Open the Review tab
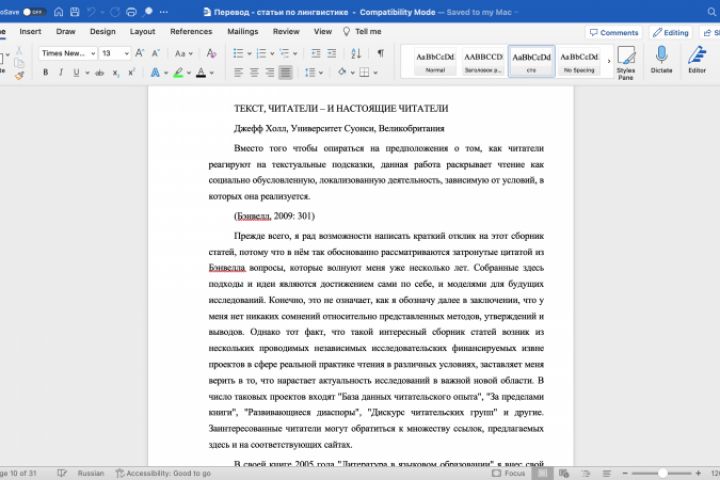This screenshot has height=480, width=720. (x=286, y=32)
